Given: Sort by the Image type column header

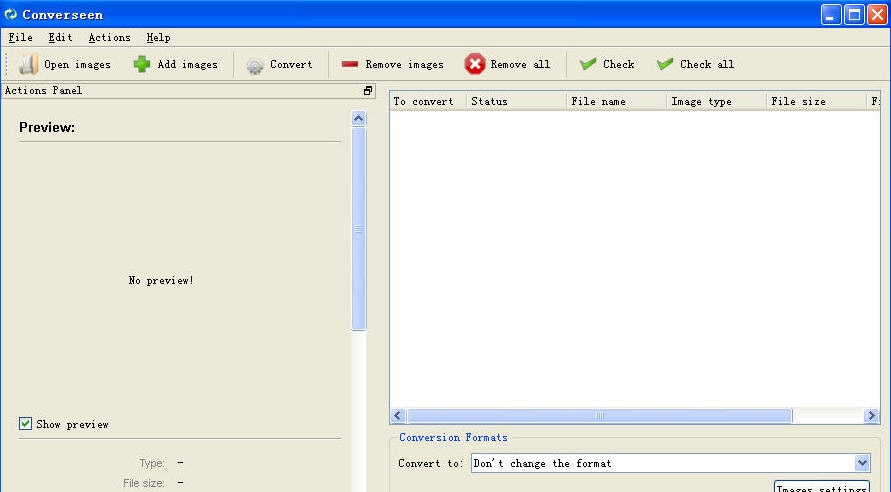Looking at the screenshot, I should coord(716,101).
